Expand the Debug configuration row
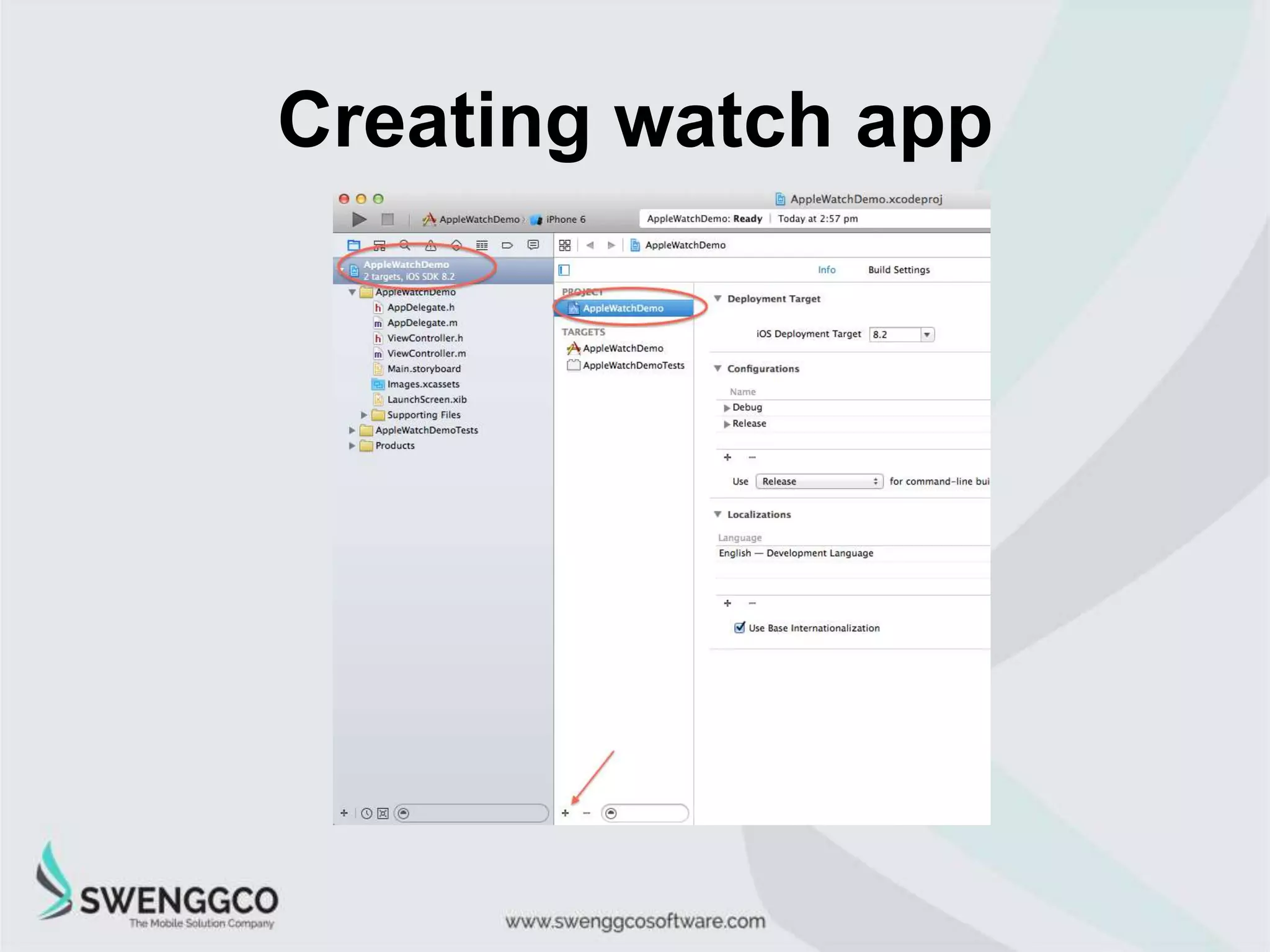This screenshot has width=1270, height=952. click(726, 408)
